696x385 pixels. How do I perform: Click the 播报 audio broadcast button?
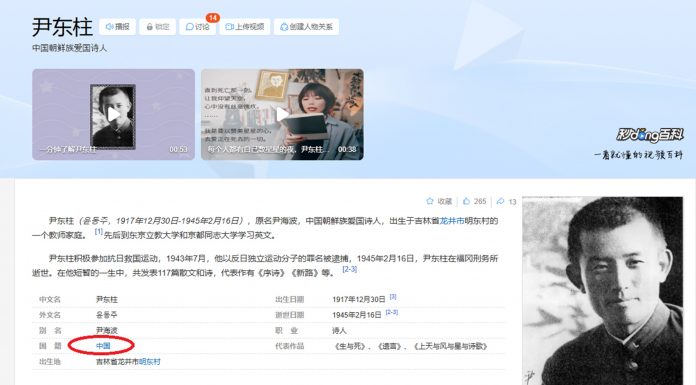pos(117,27)
